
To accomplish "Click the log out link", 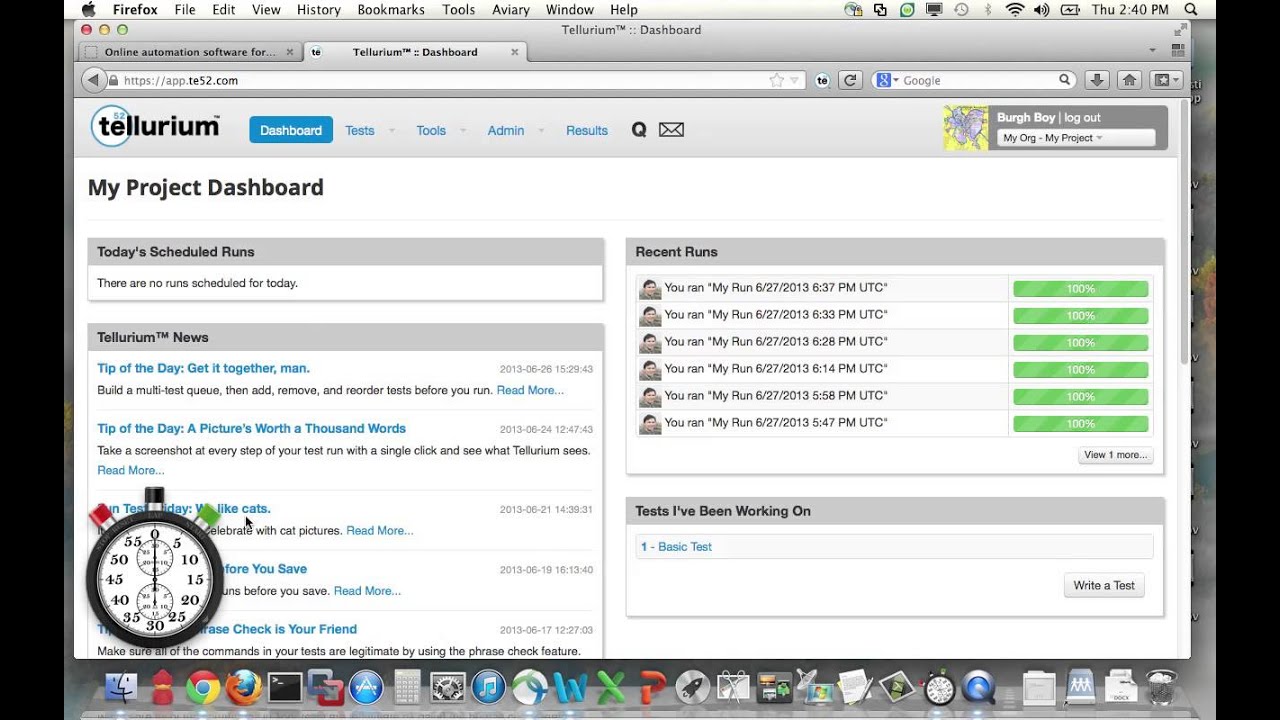I will point(1082,117).
